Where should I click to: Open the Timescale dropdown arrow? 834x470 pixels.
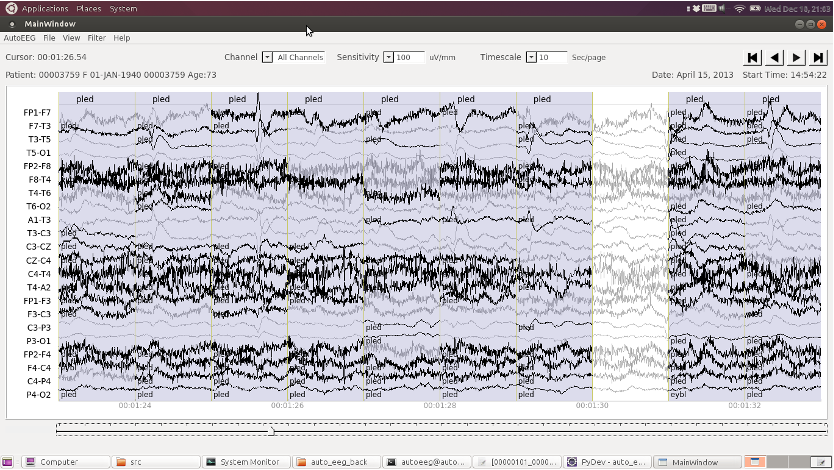click(x=531, y=57)
